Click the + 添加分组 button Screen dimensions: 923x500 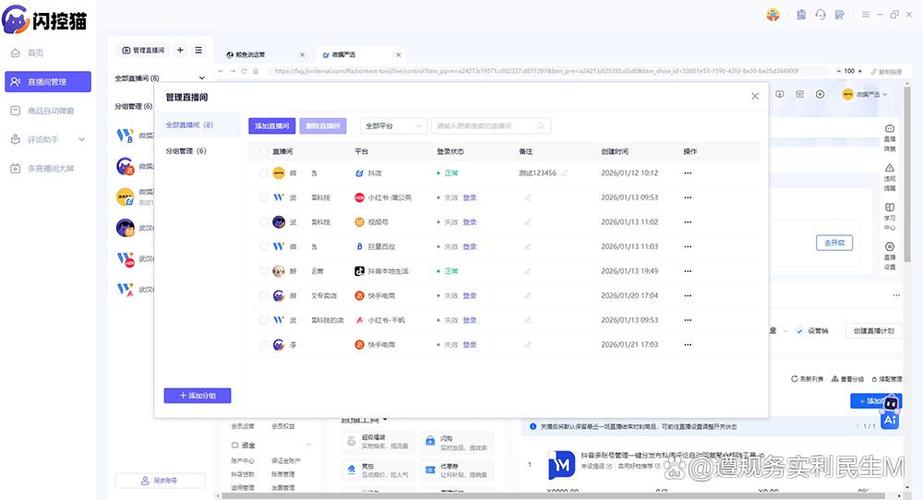pyautogui.click(x=197, y=396)
